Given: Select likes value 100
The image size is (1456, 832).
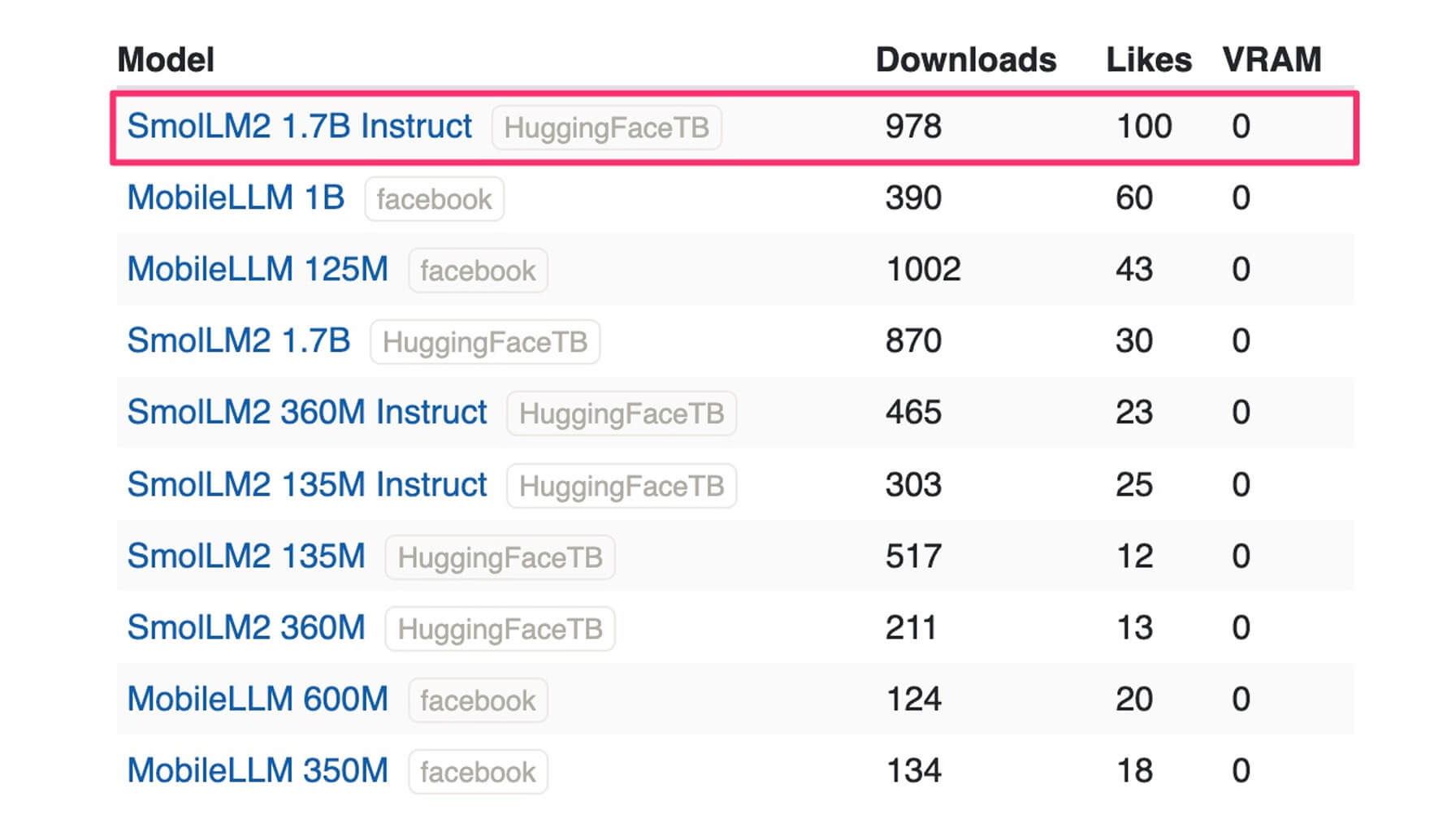Looking at the screenshot, I should pos(1144,127).
